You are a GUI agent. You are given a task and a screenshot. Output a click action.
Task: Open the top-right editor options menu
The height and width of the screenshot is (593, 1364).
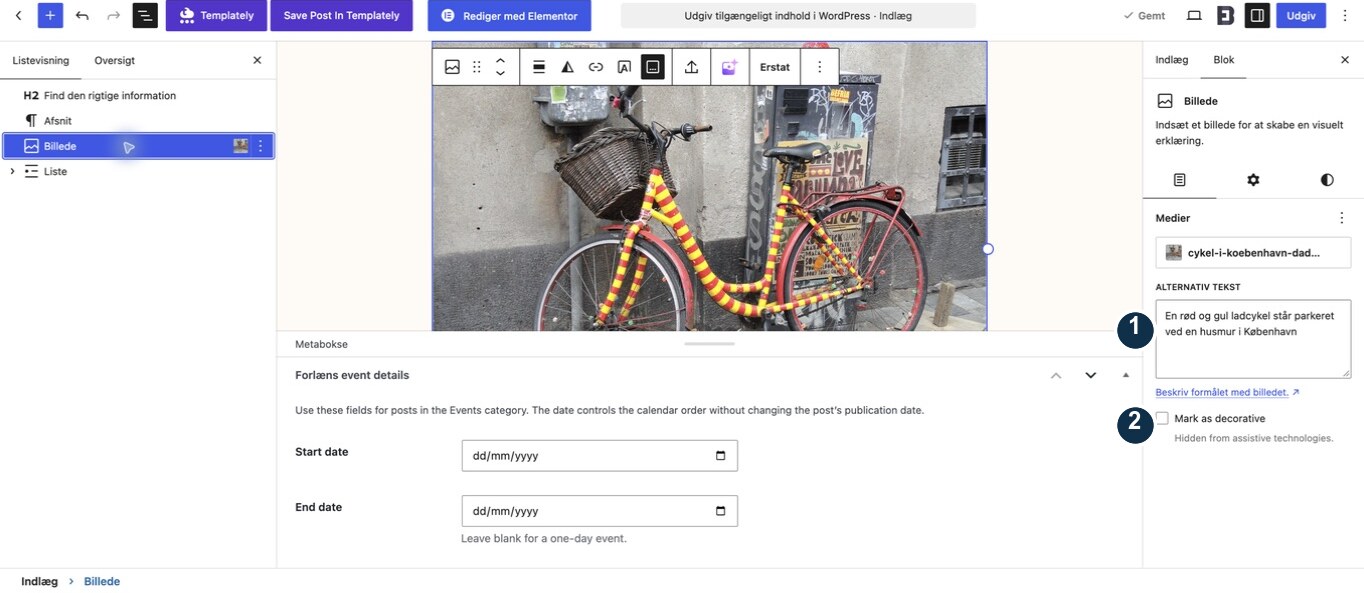[1345, 15]
